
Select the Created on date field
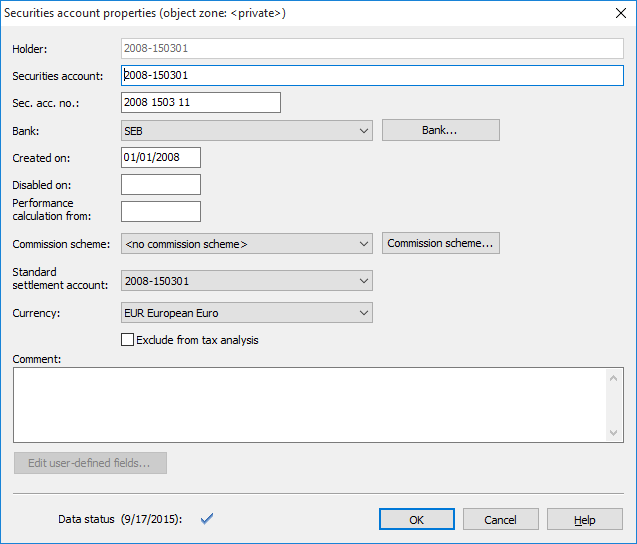[160, 157]
